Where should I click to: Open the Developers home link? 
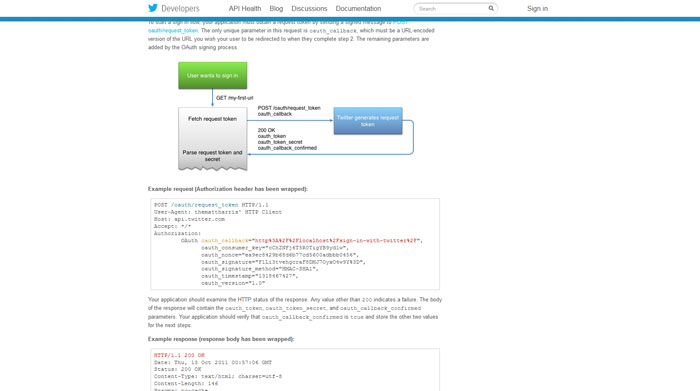point(180,8)
